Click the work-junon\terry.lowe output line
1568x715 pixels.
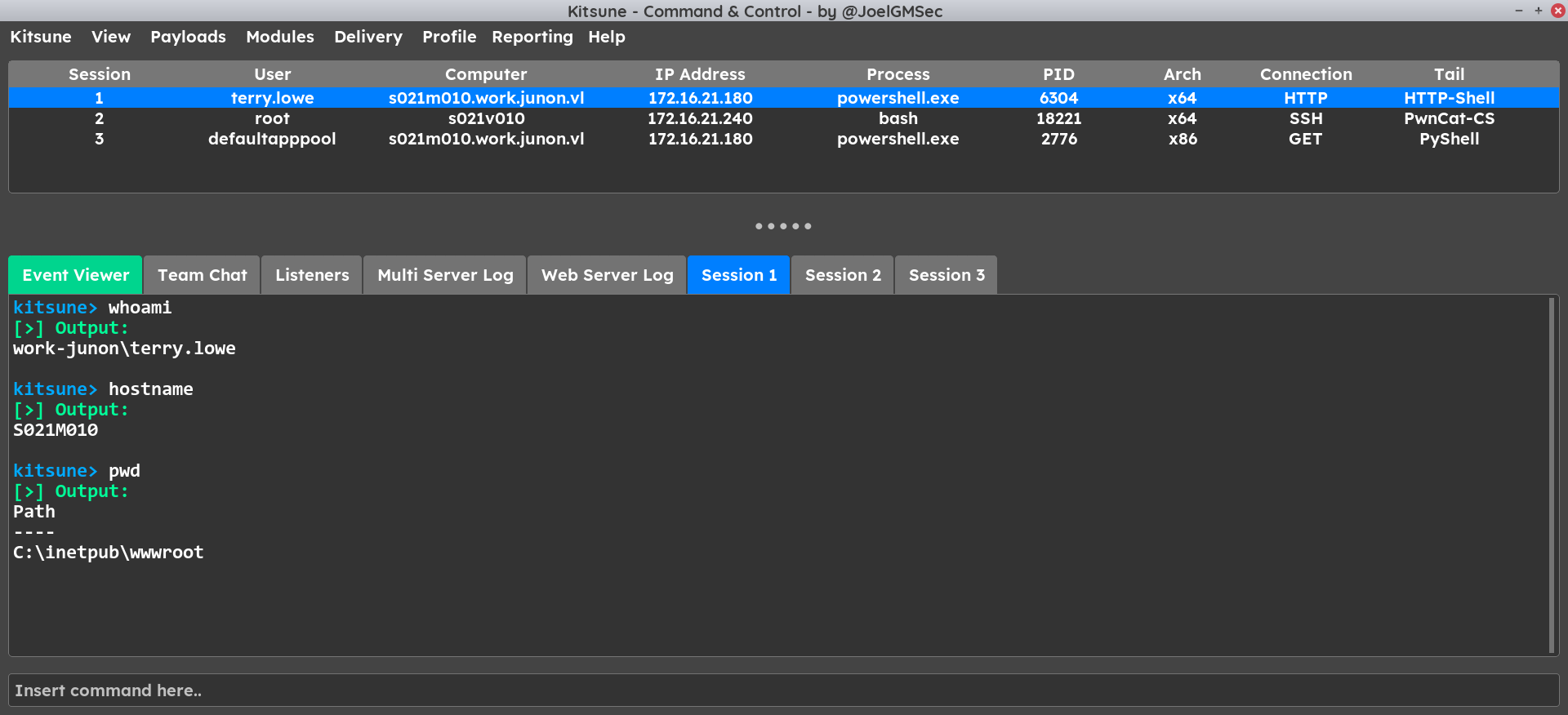(x=124, y=349)
